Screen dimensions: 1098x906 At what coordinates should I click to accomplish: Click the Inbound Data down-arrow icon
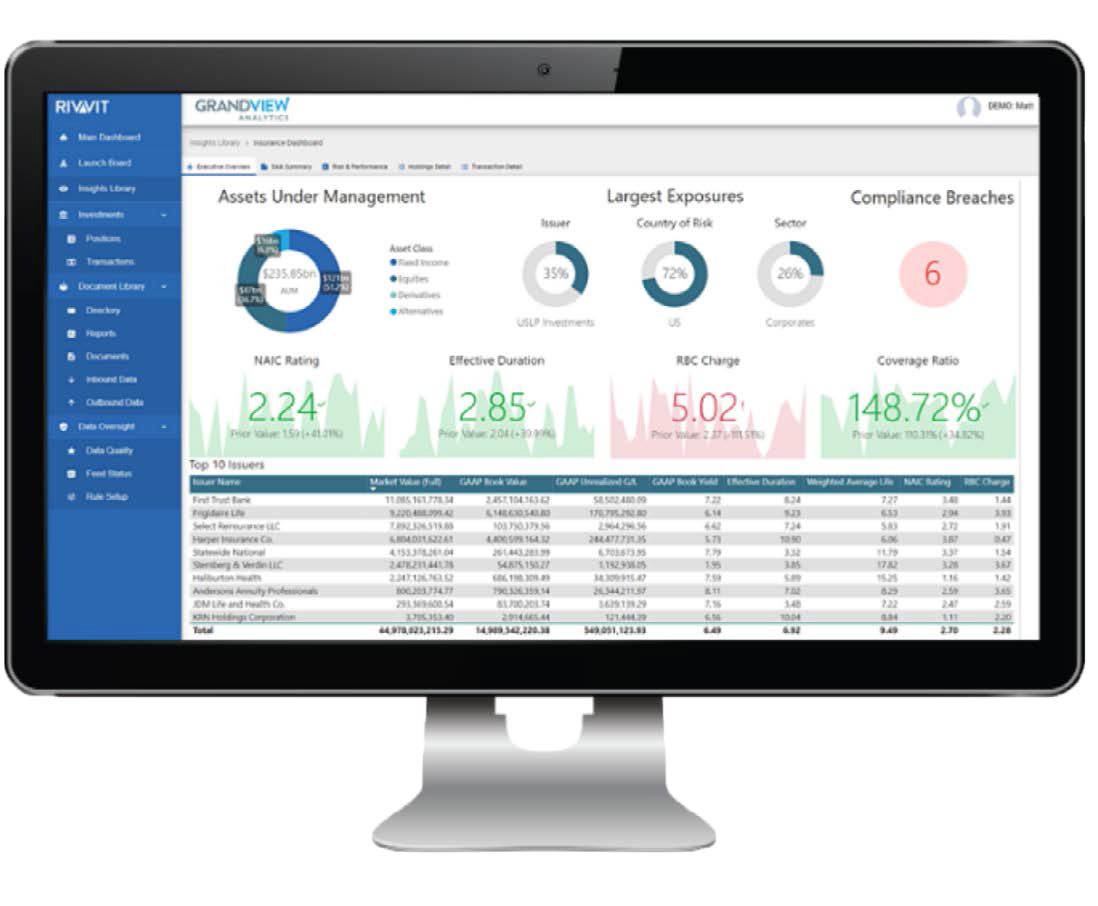click(x=71, y=380)
